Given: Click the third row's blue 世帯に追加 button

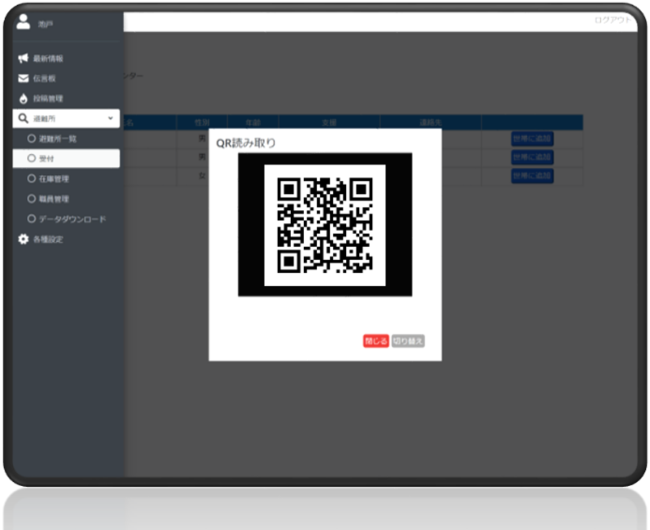Looking at the screenshot, I should point(532,175).
